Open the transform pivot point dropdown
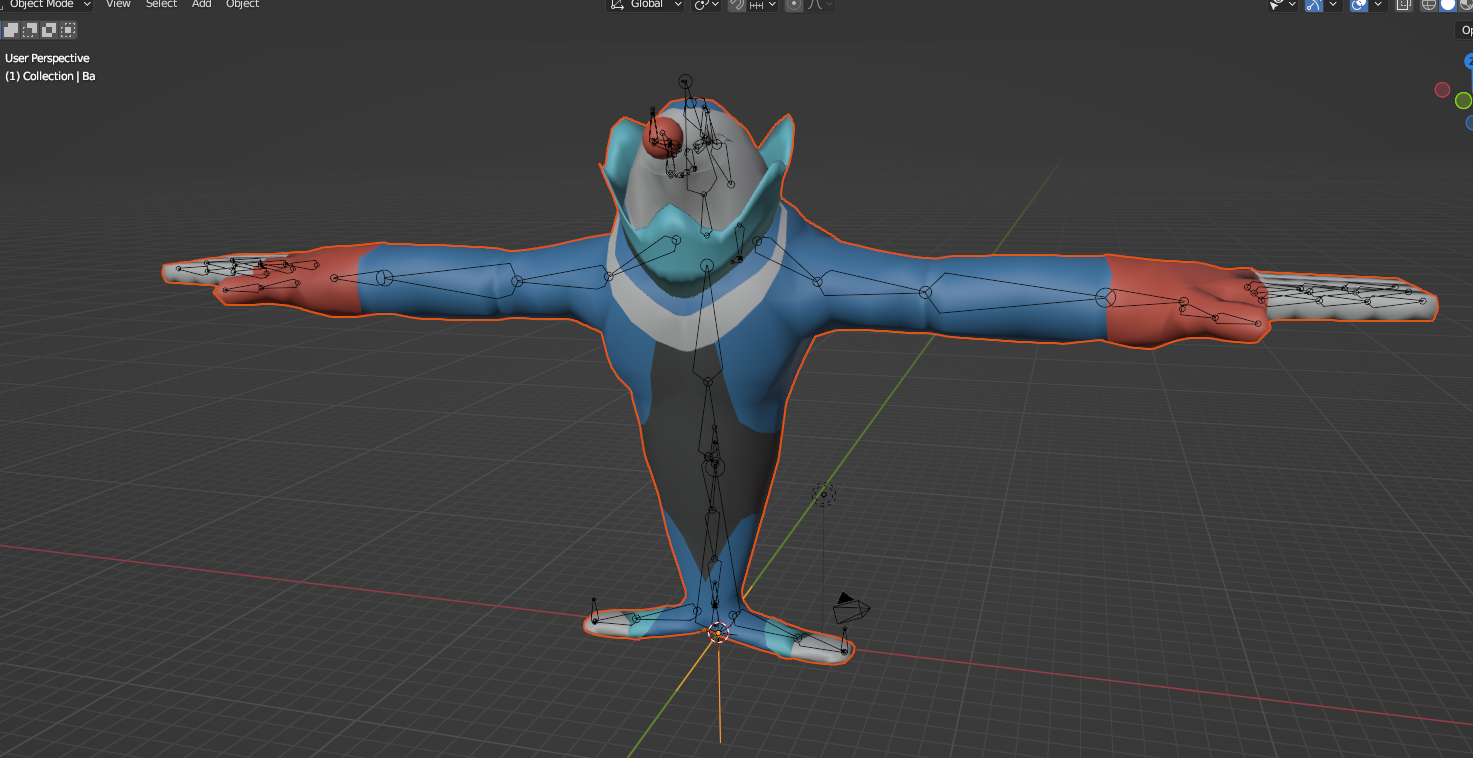This screenshot has width=1473, height=758. pos(707,5)
